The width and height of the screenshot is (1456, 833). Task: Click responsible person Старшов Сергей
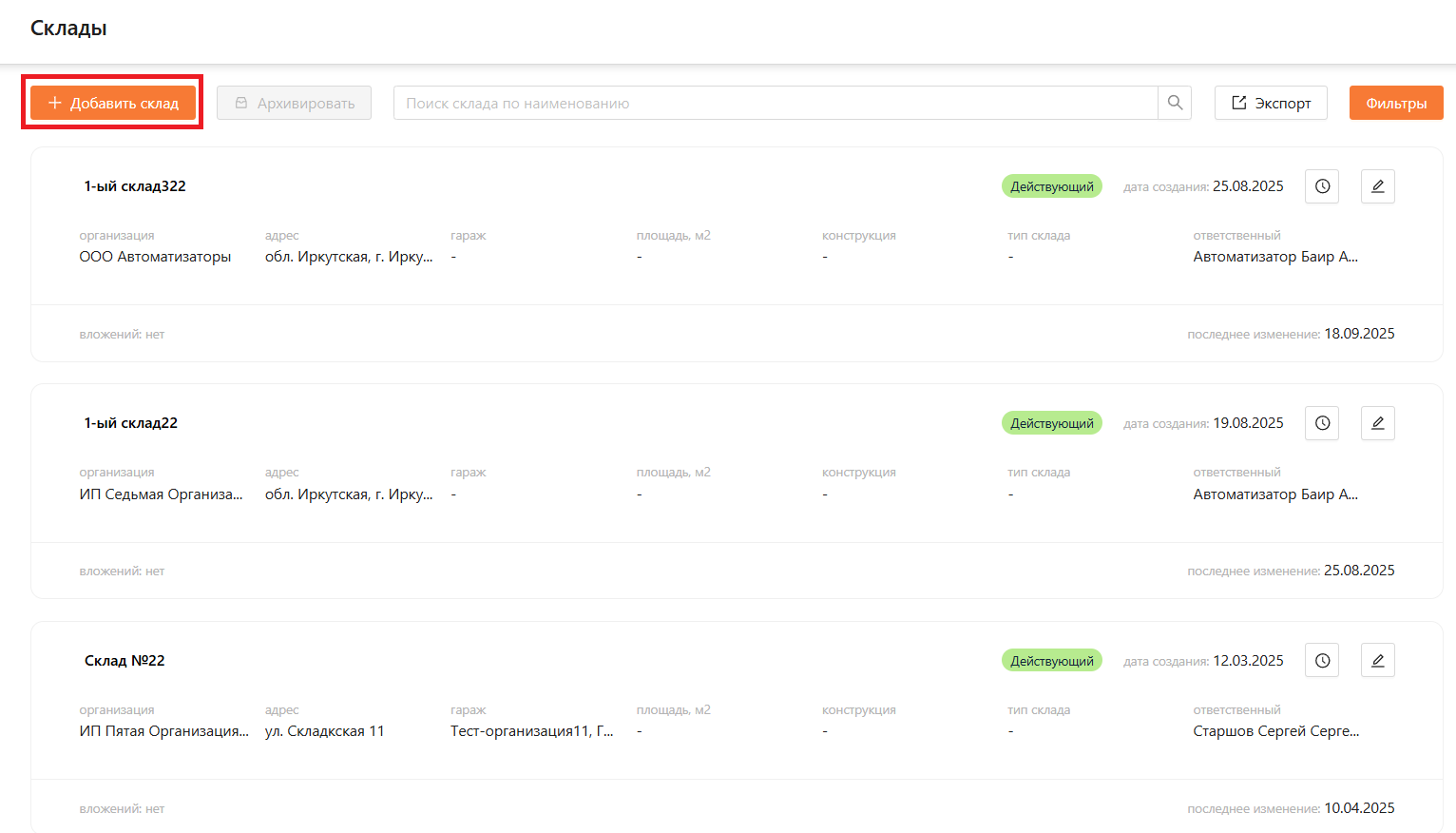tap(1275, 731)
